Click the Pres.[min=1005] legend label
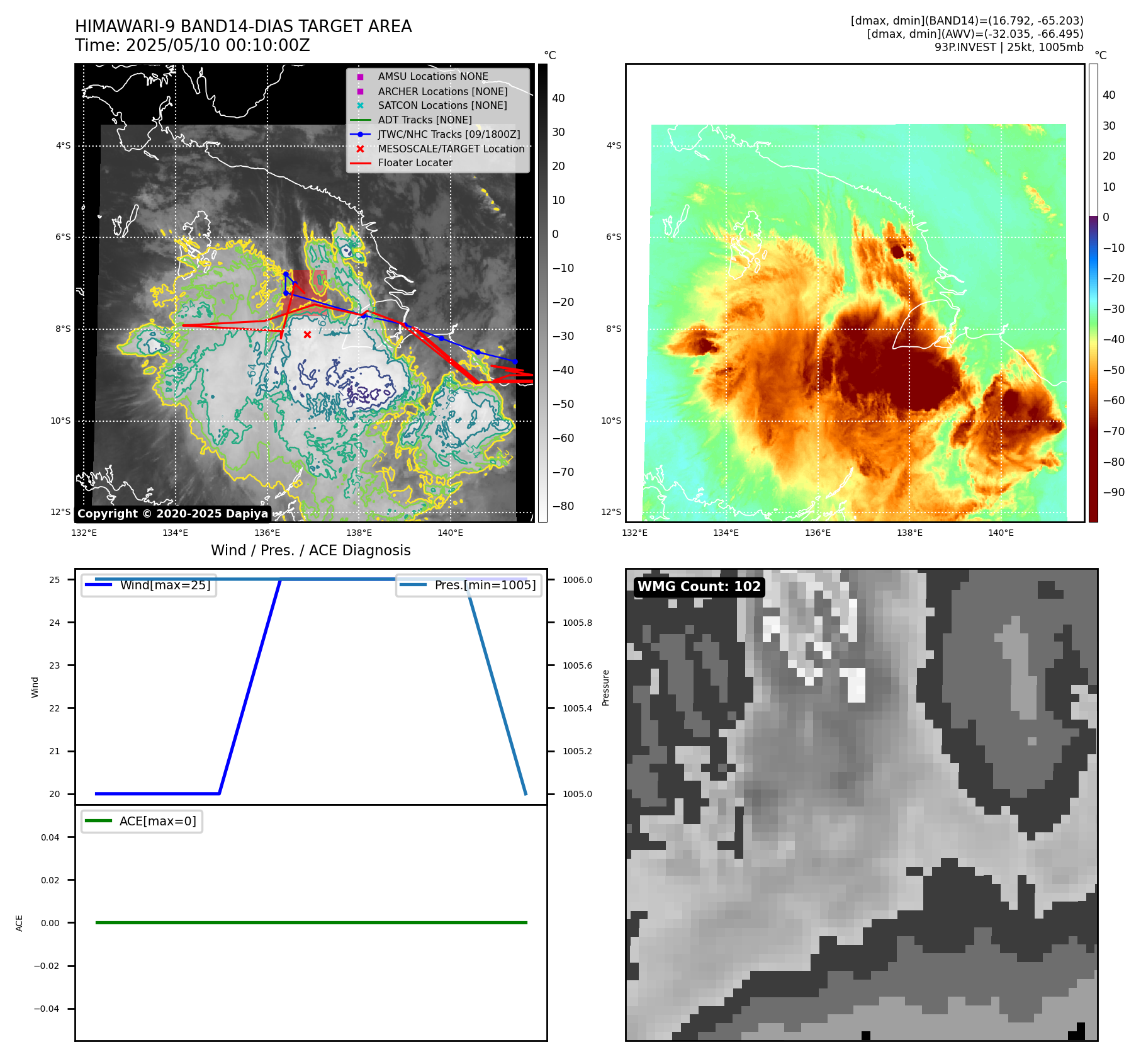This screenshot has height=1064, width=1141. (x=485, y=585)
